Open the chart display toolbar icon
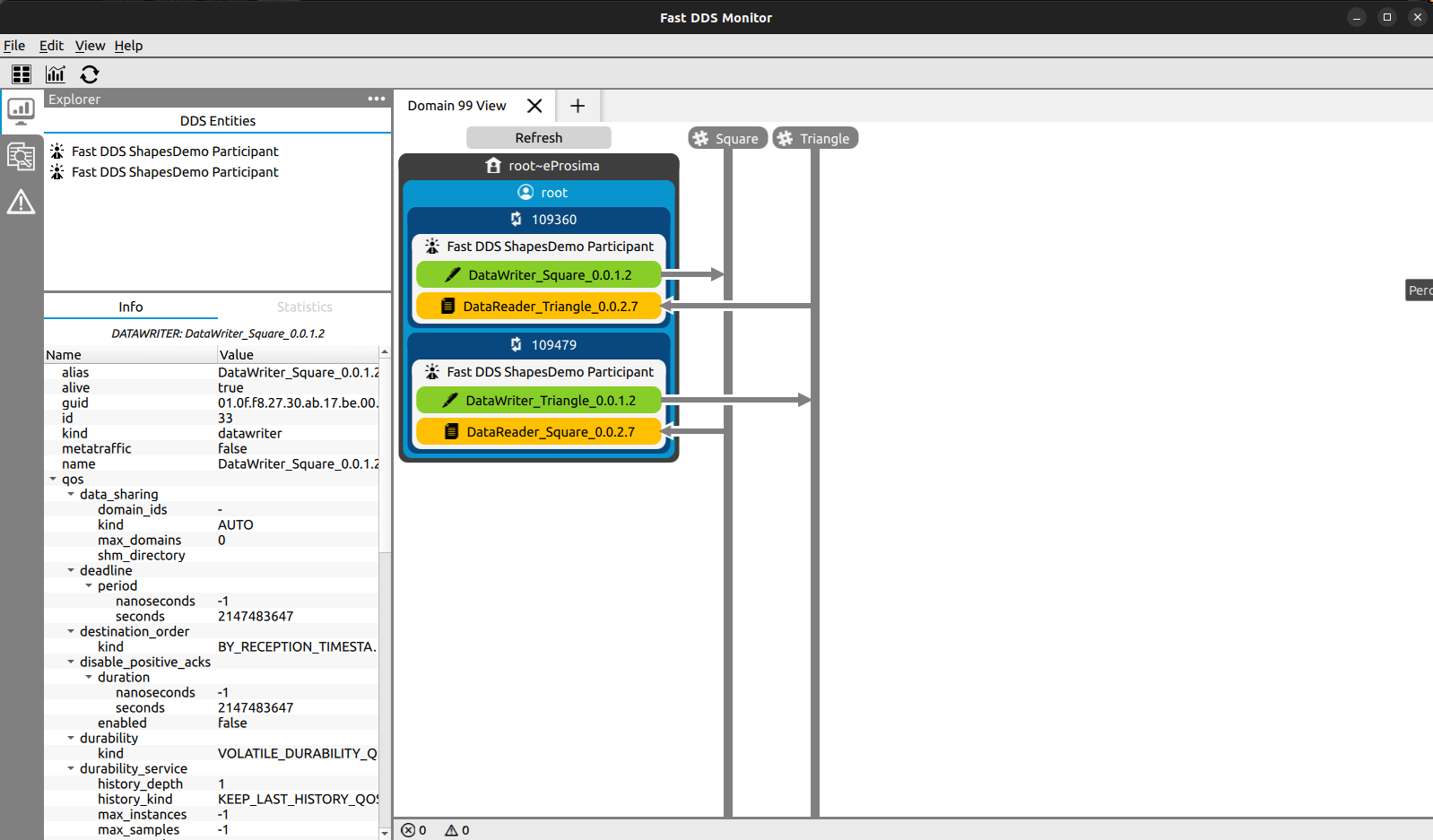Screen dimensions: 1433x840 click(56, 74)
